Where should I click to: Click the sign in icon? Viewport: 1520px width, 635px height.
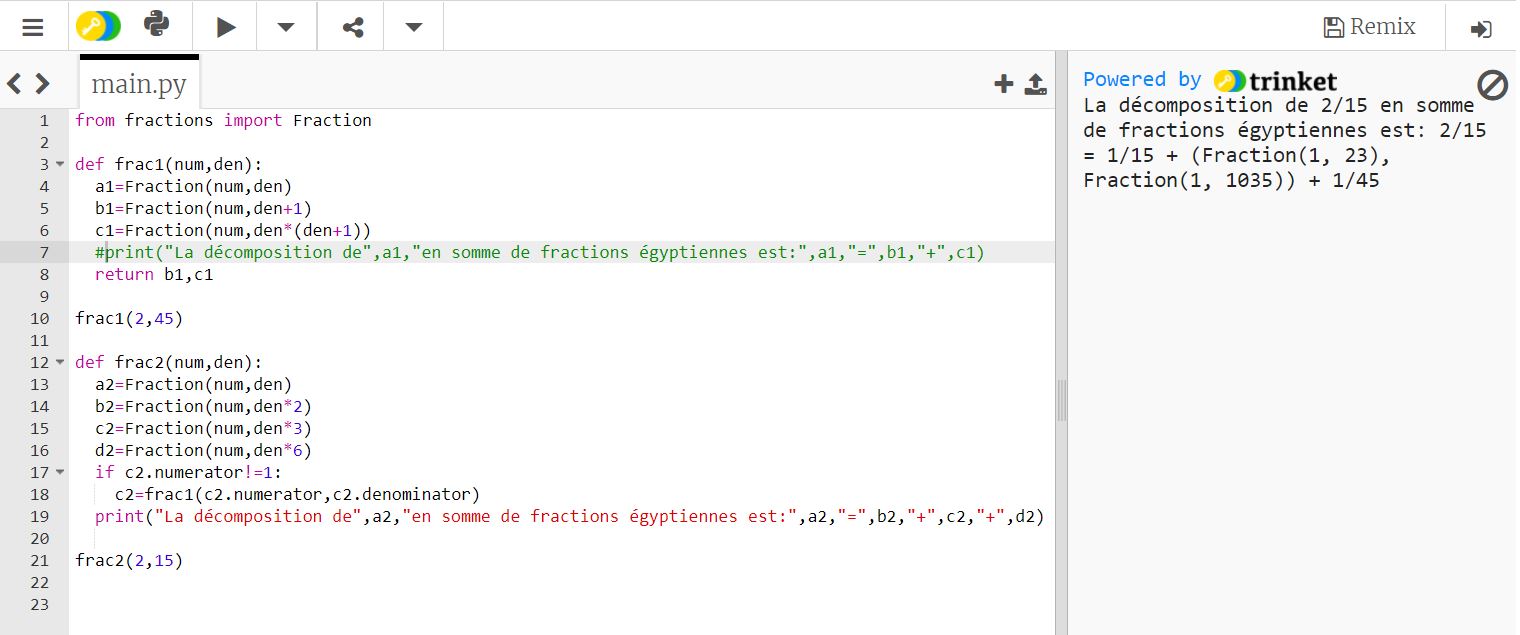(x=1481, y=29)
